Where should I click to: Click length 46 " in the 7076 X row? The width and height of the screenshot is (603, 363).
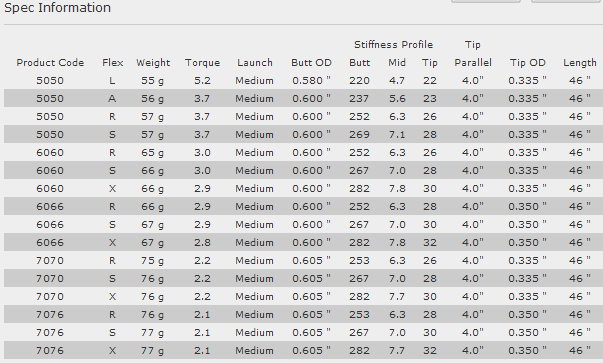pyautogui.click(x=580, y=351)
